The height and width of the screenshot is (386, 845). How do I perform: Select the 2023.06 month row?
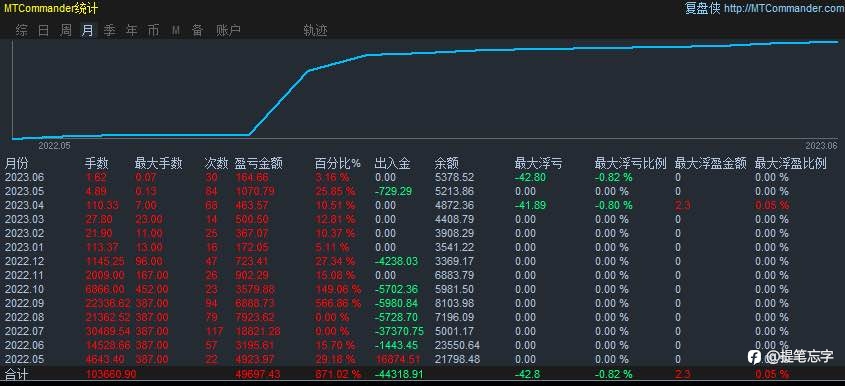point(422,177)
